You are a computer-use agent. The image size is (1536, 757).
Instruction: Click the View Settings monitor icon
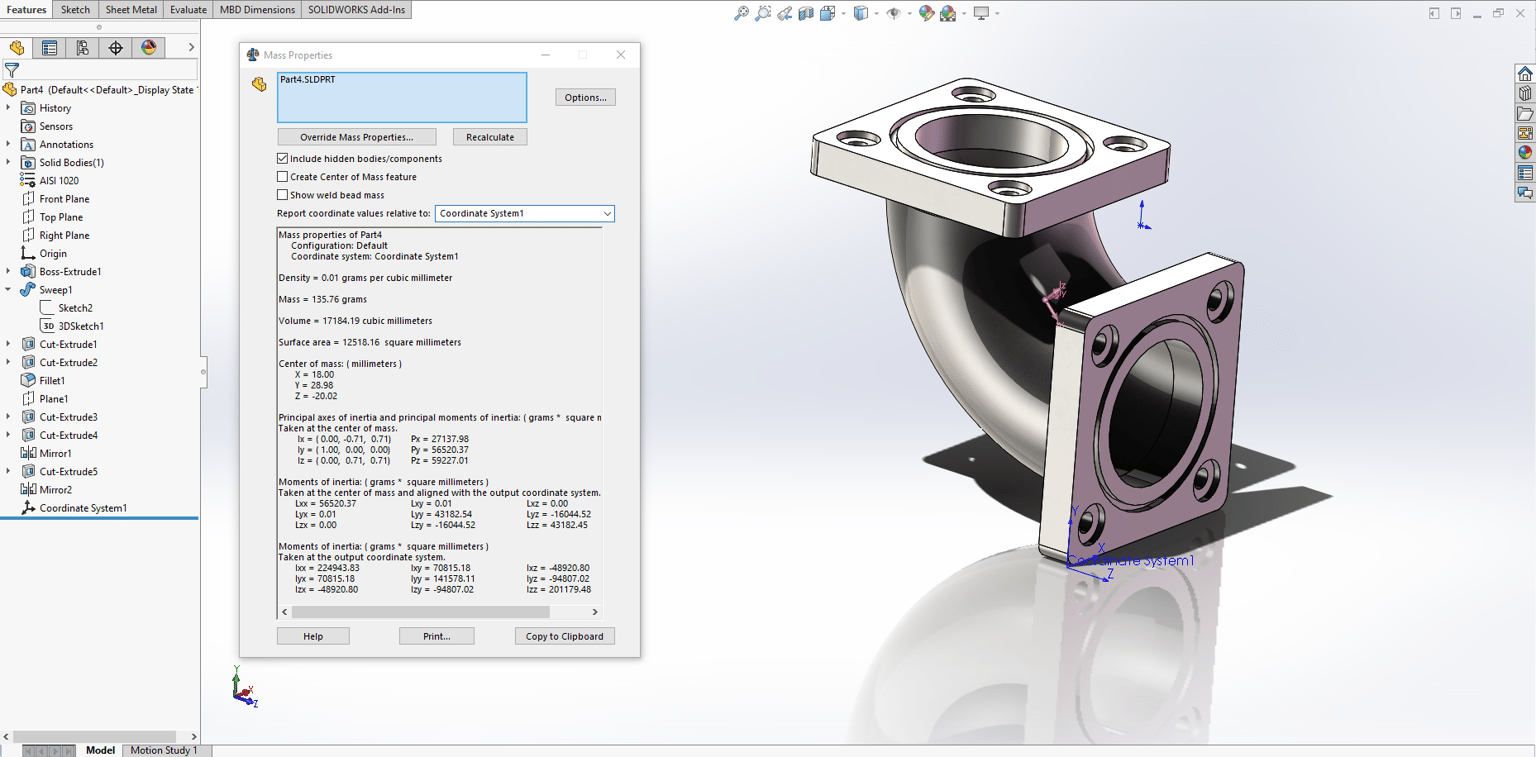click(x=981, y=13)
